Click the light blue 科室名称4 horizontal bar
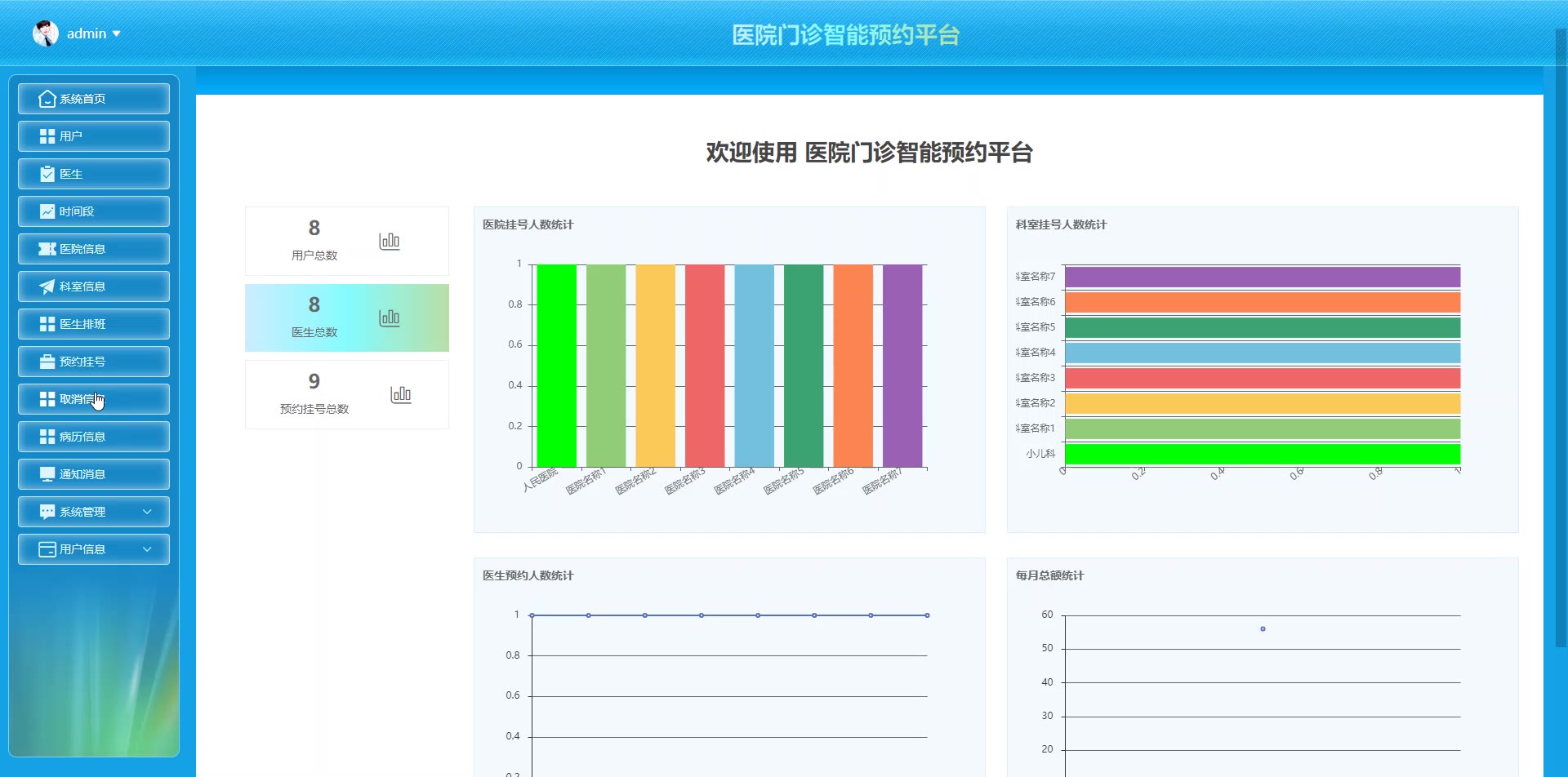Viewport: 1568px width, 777px height. click(1263, 353)
